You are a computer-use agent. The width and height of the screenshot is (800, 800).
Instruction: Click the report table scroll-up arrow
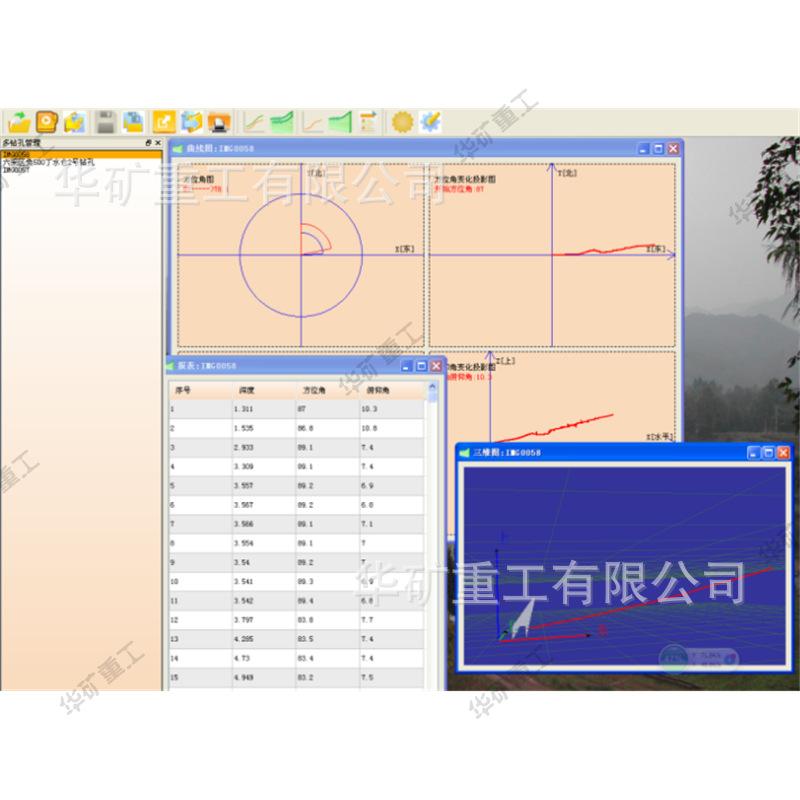click(432, 387)
